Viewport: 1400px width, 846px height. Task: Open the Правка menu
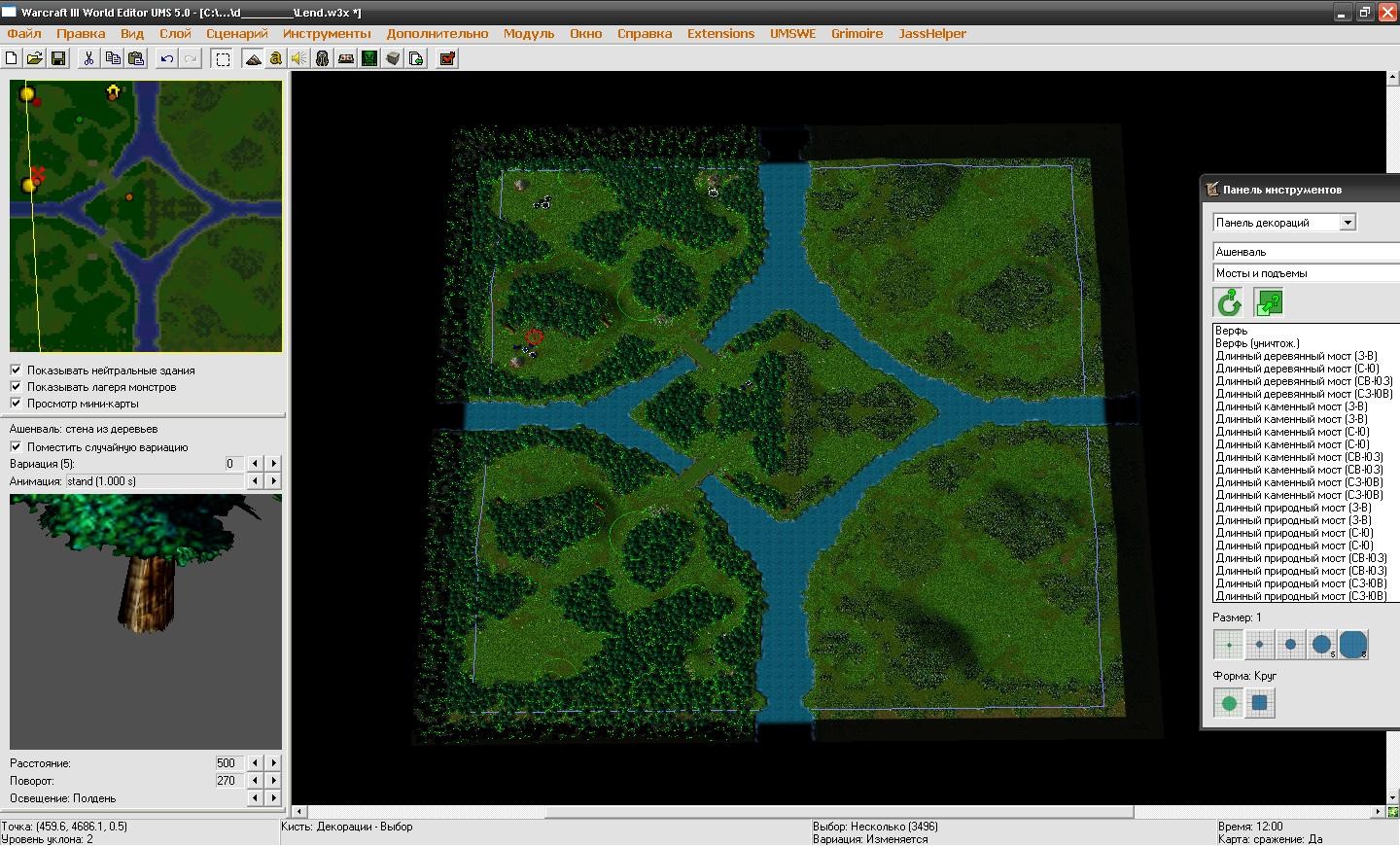point(81,33)
